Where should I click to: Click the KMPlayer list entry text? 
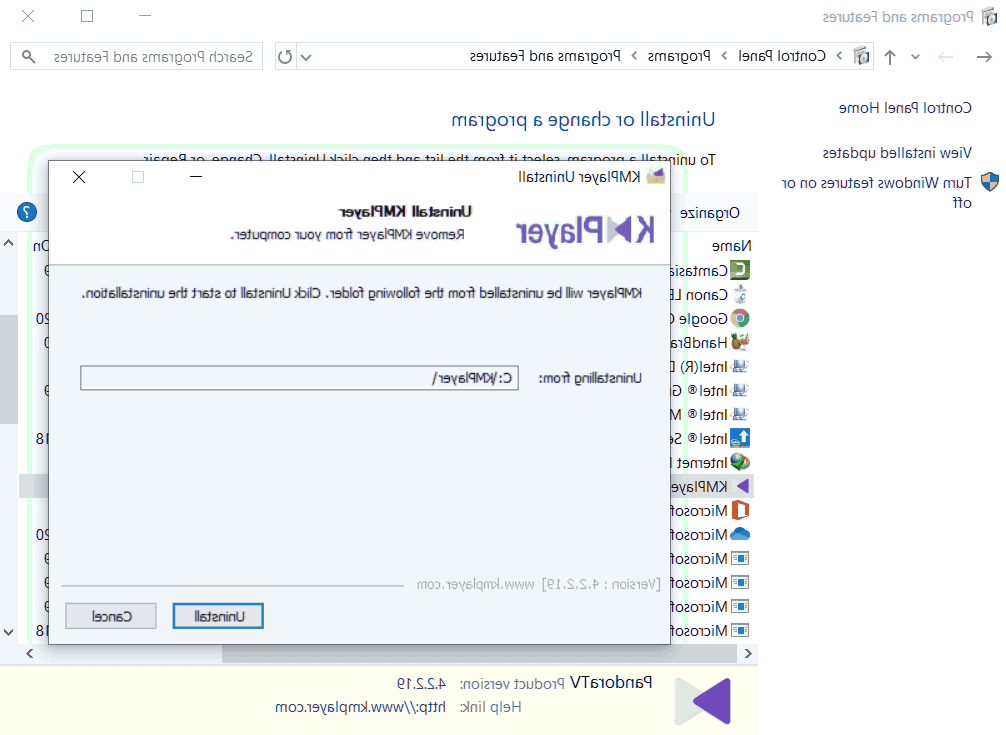[699, 487]
